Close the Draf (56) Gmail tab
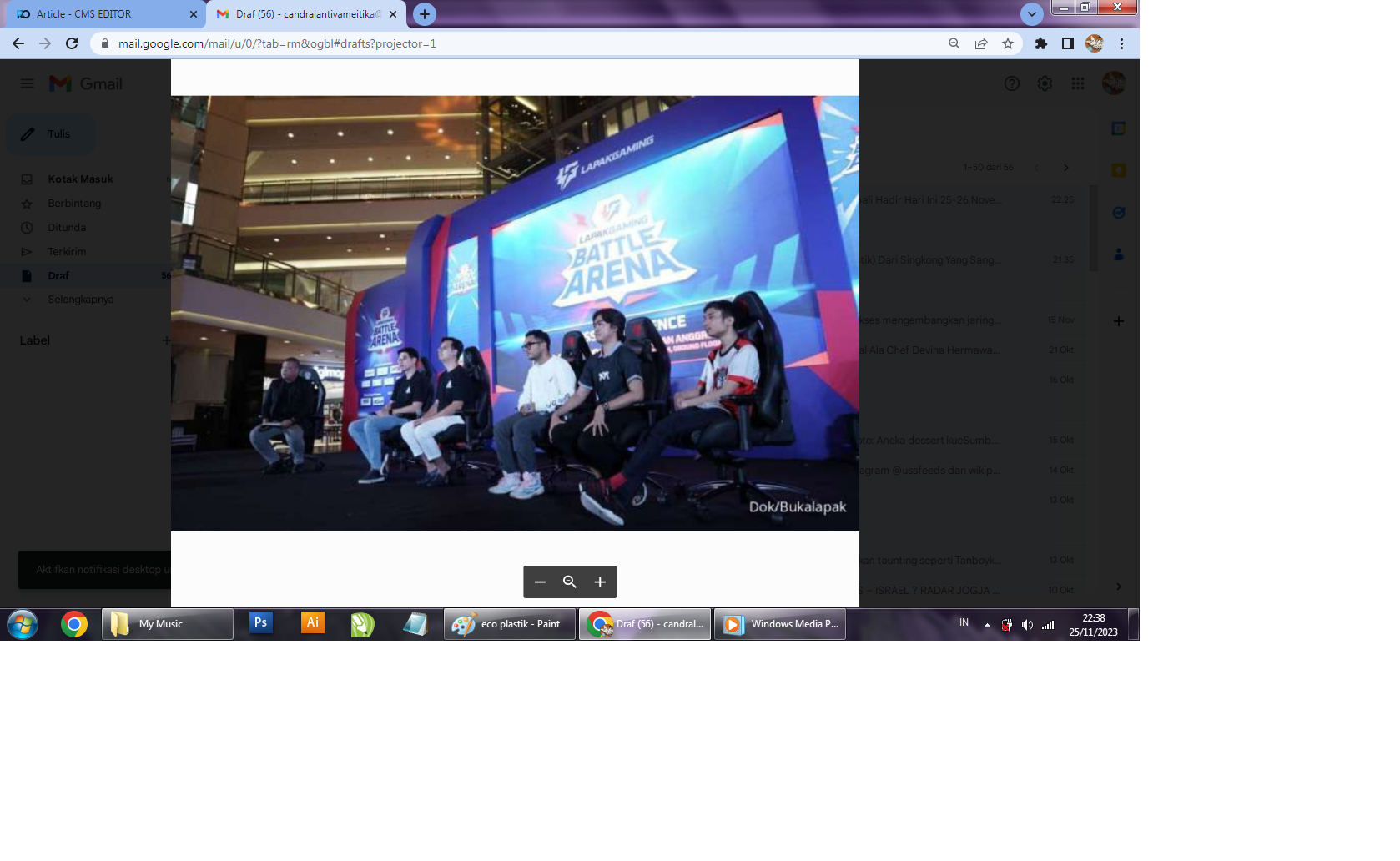 pos(393,14)
